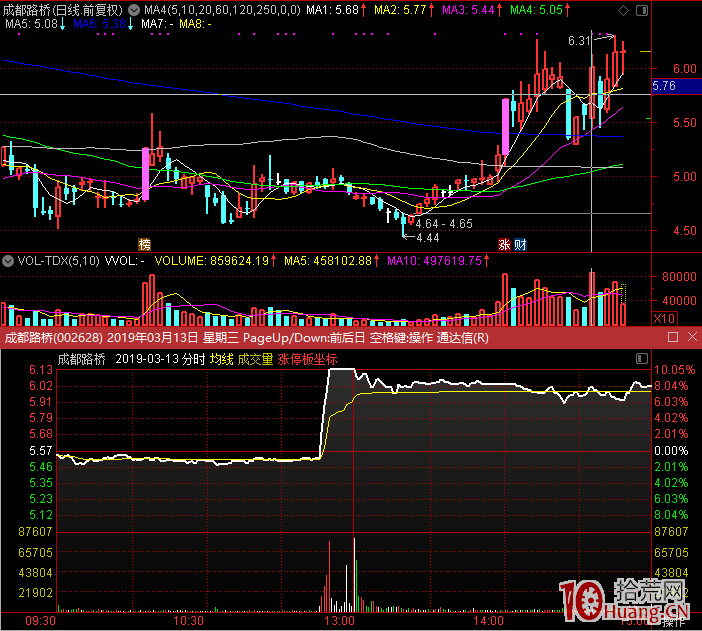702x631 pixels.
Task: Click the 09:30 time axis label
Action: (x=40, y=621)
